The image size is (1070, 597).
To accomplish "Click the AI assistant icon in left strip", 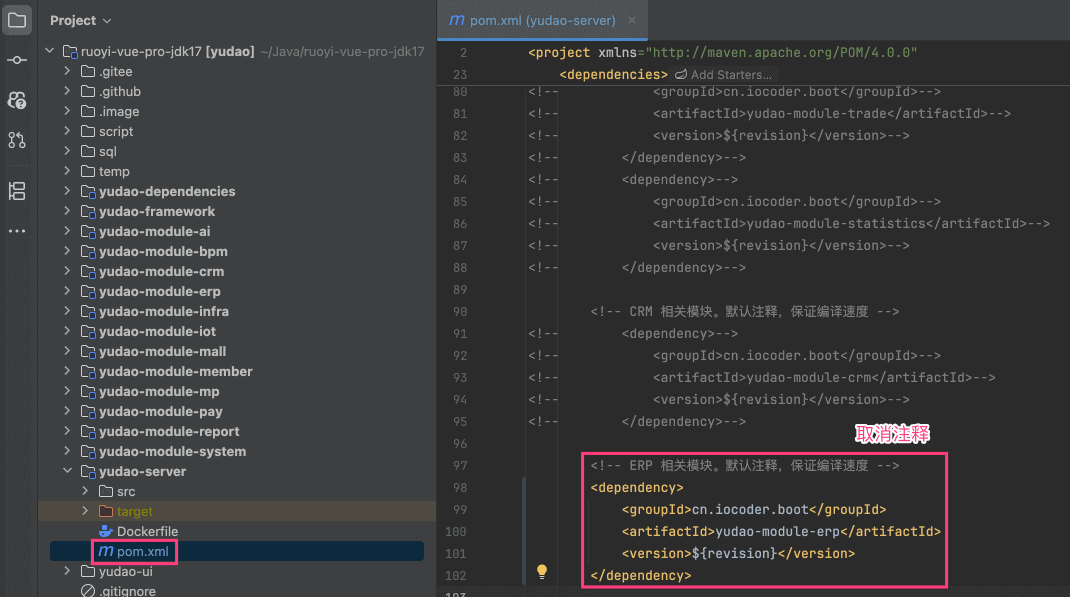I will (17, 100).
